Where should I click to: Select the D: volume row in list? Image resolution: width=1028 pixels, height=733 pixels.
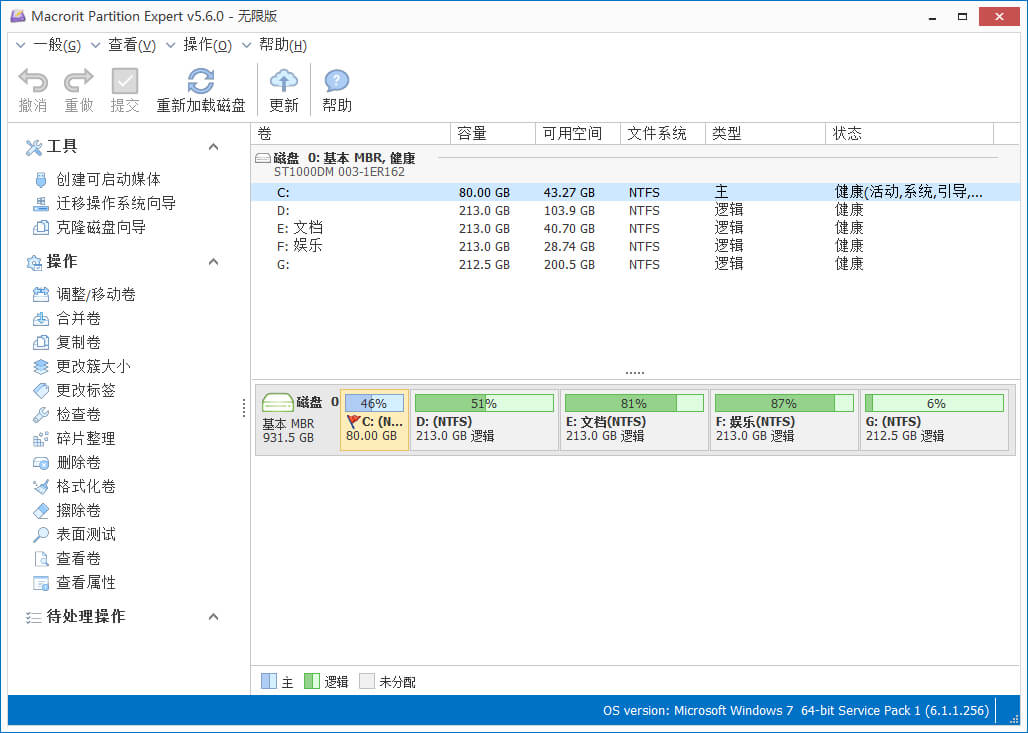[635, 210]
